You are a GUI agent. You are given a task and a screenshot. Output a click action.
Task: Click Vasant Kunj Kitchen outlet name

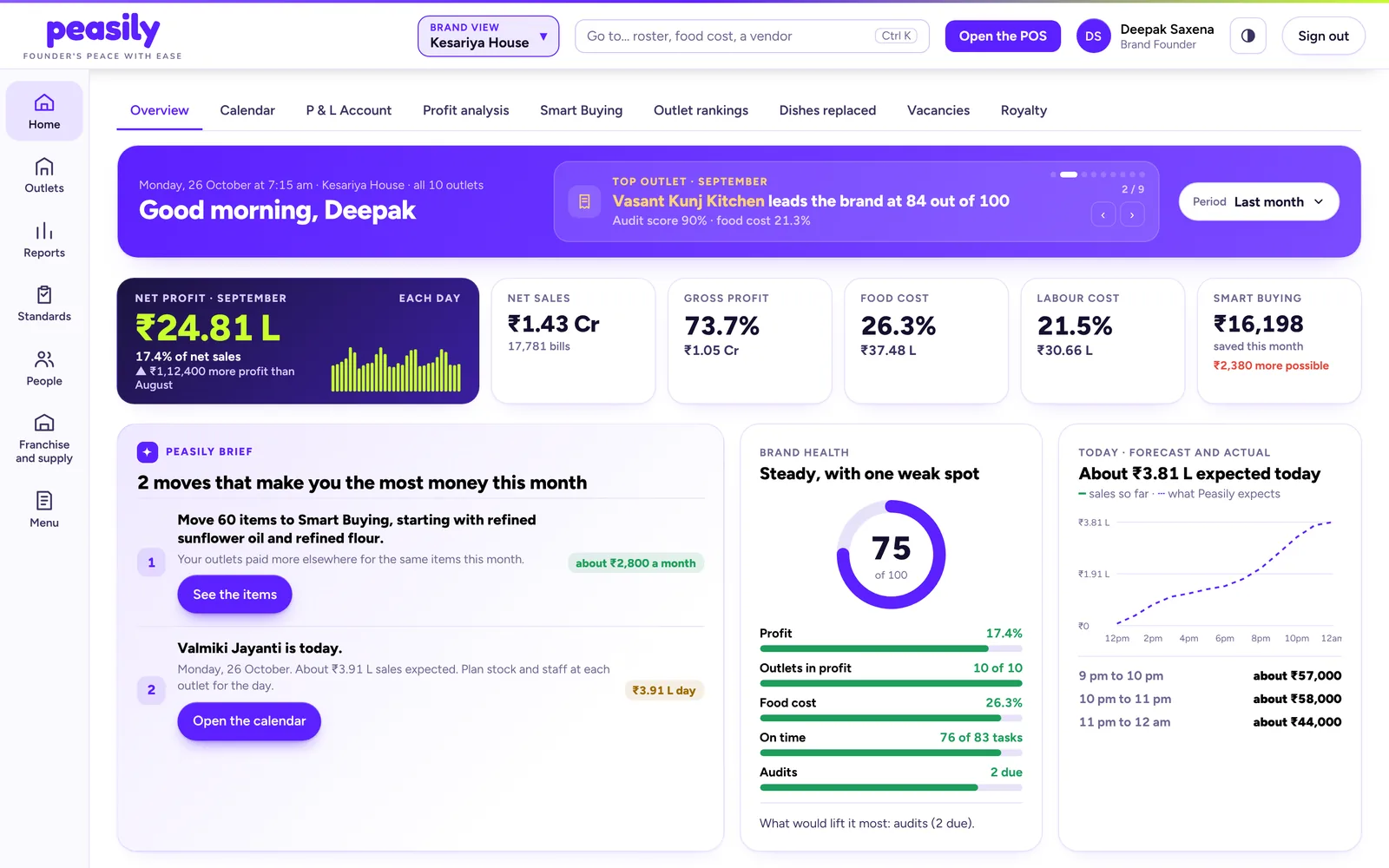[688, 201]
